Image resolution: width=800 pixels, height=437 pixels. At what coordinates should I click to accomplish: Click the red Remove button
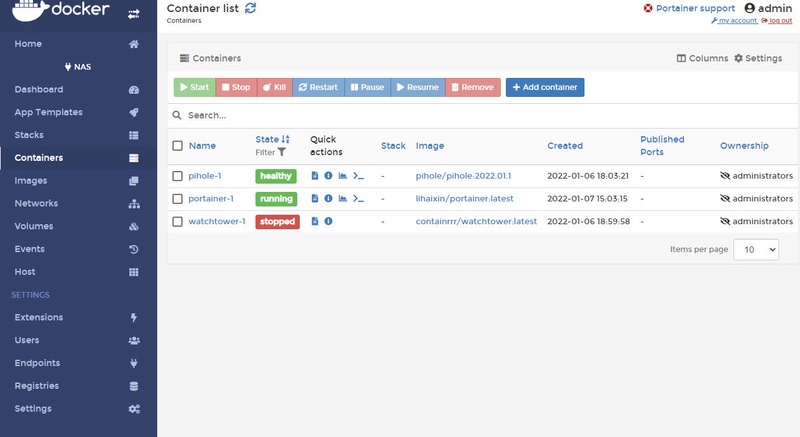pos(473,87)
